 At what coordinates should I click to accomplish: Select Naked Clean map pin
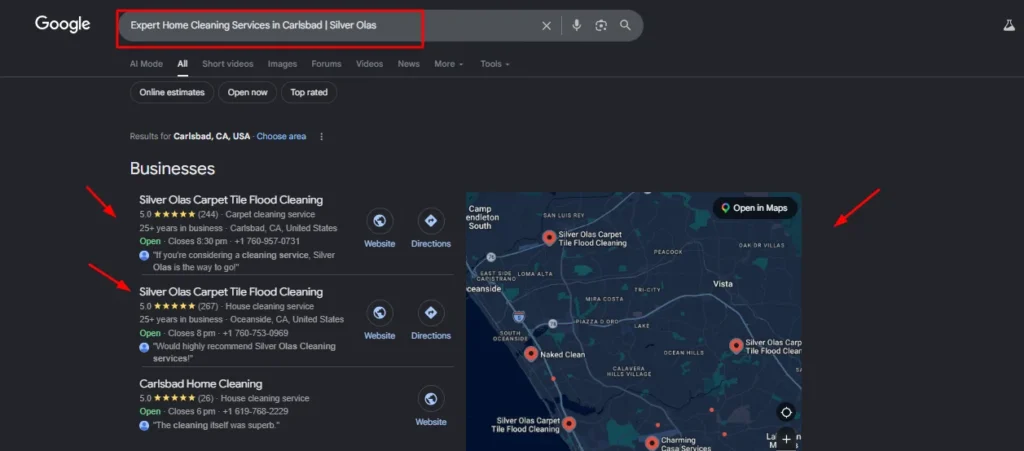pyautogui.click(x=531, y=354)
